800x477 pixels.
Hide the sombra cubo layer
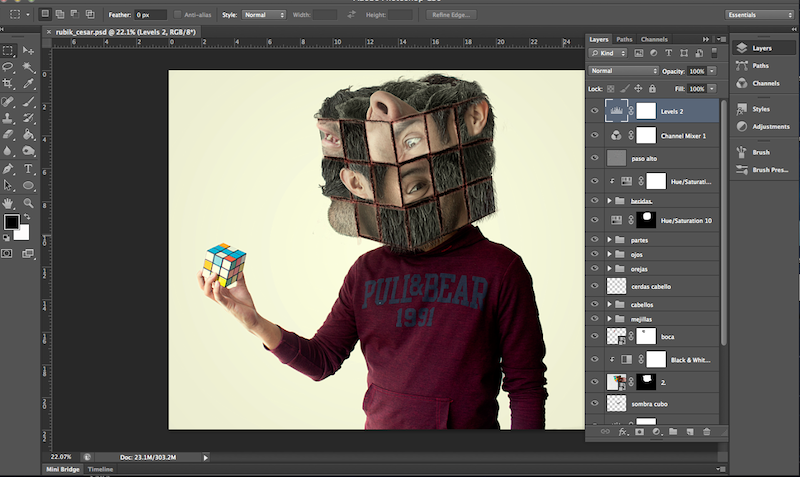(594, 403)
